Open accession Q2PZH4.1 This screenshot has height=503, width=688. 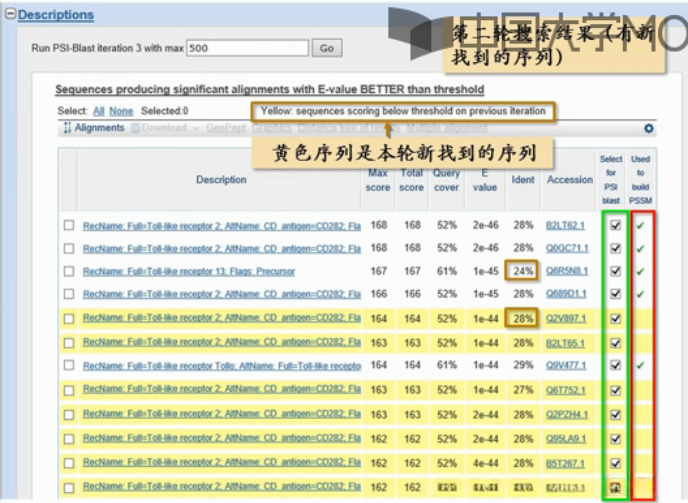click(x=567, y=415)
